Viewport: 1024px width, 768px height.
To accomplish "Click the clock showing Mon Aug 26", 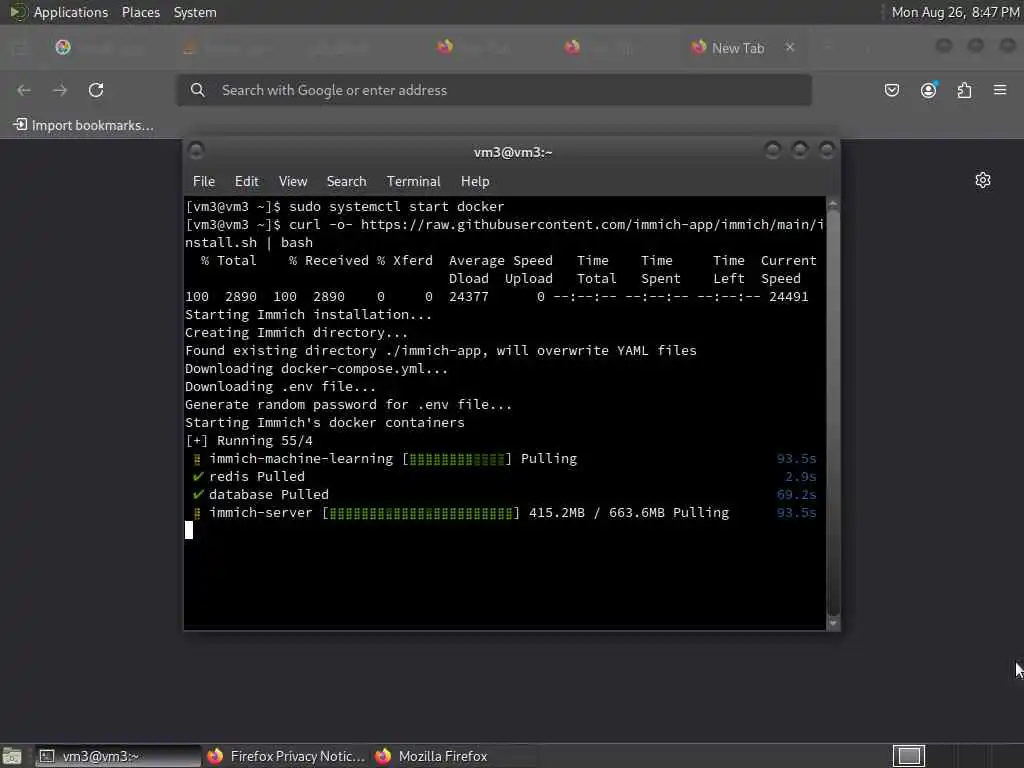I will (955, 12).
